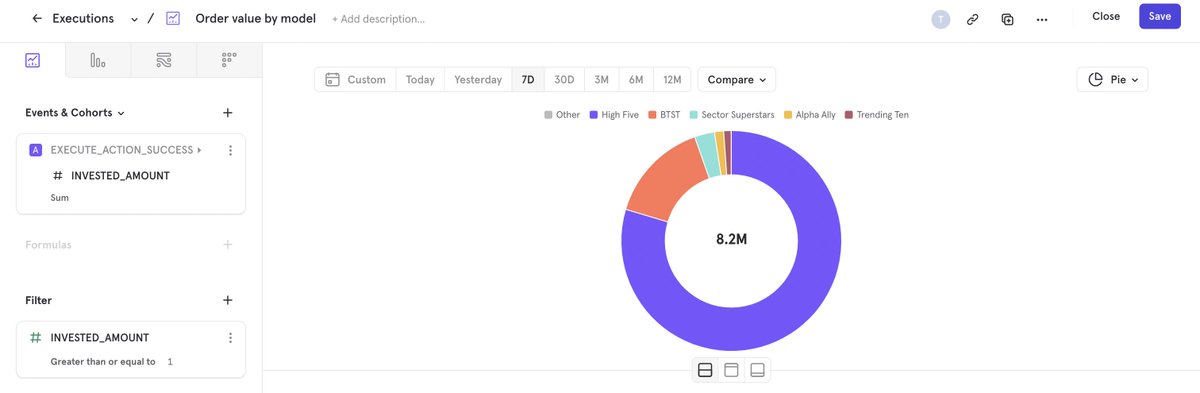Copy the report link icon

pyautogui.click(x=972, y=18)
